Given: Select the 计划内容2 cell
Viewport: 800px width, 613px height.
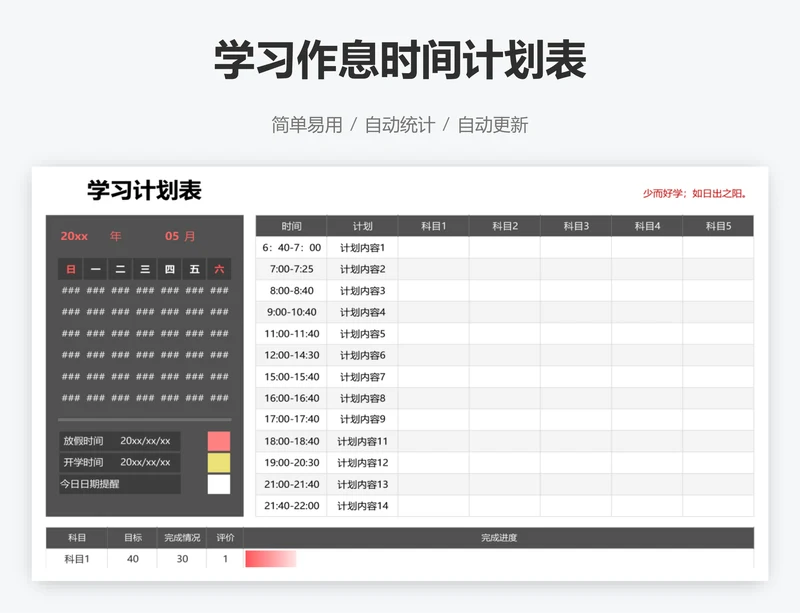Looking at the screenshot, I should tap(362, 269).
